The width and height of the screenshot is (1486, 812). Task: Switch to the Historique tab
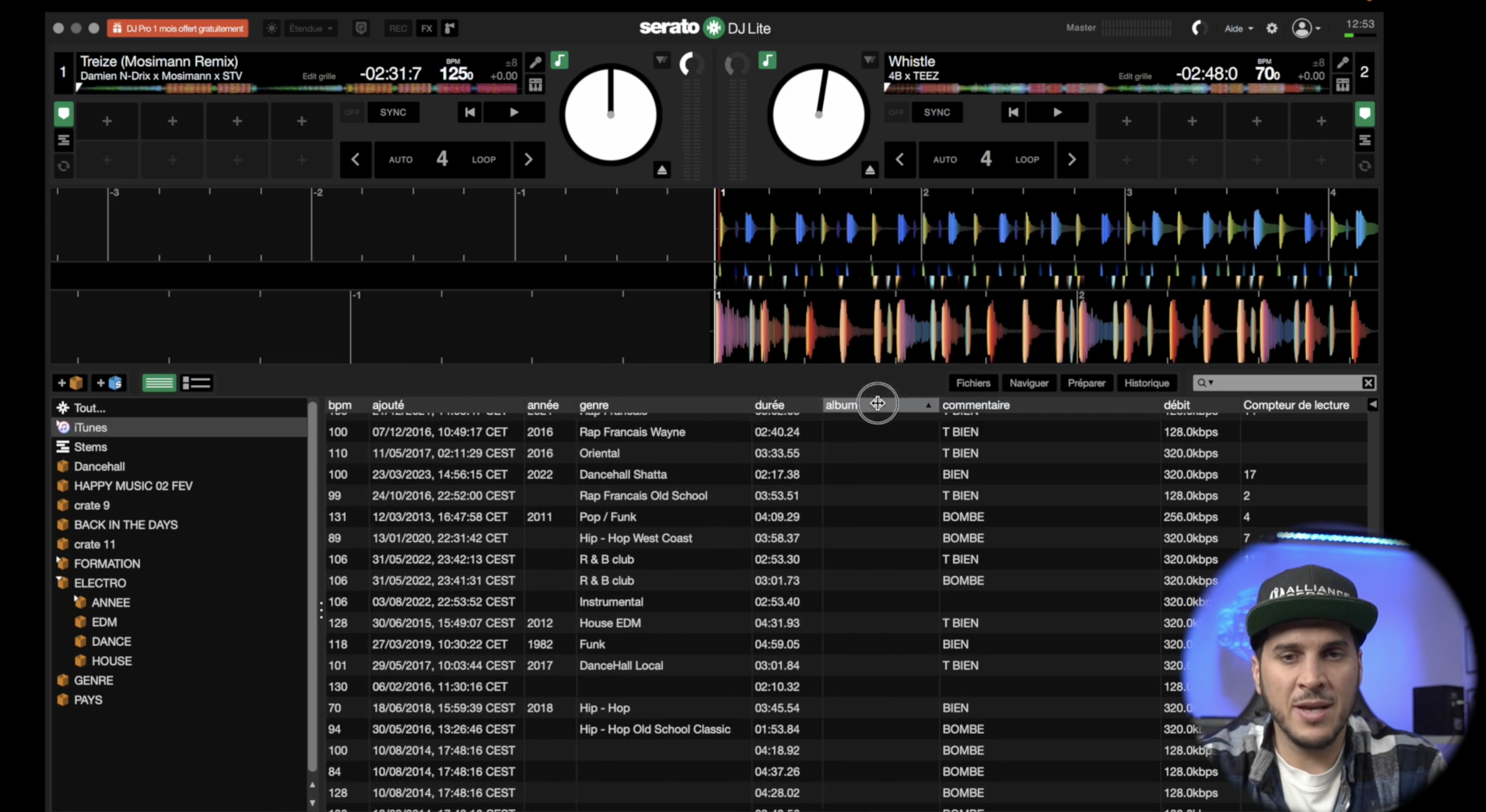coord(1146,383)
